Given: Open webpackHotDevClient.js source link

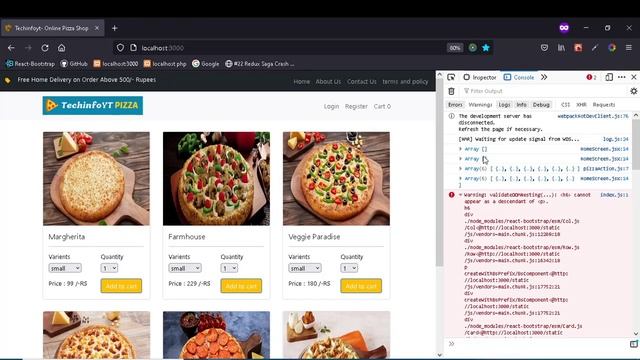Looking at the screenshot, I should [593, 116].
